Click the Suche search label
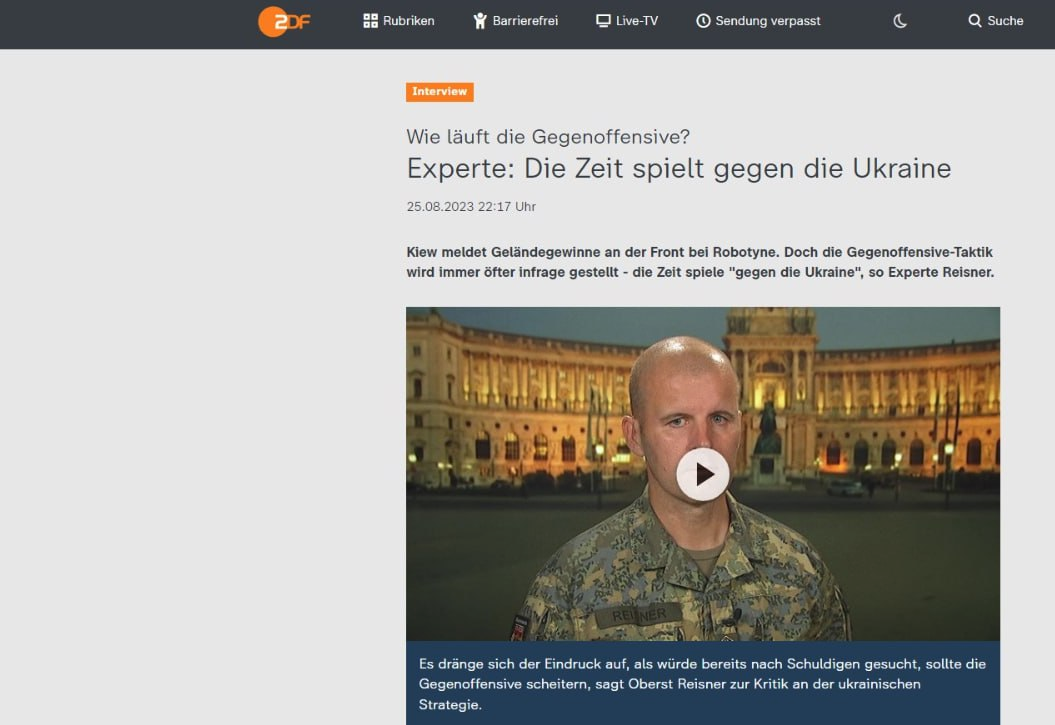The image size is (1055, 725). click(1005, 21)
